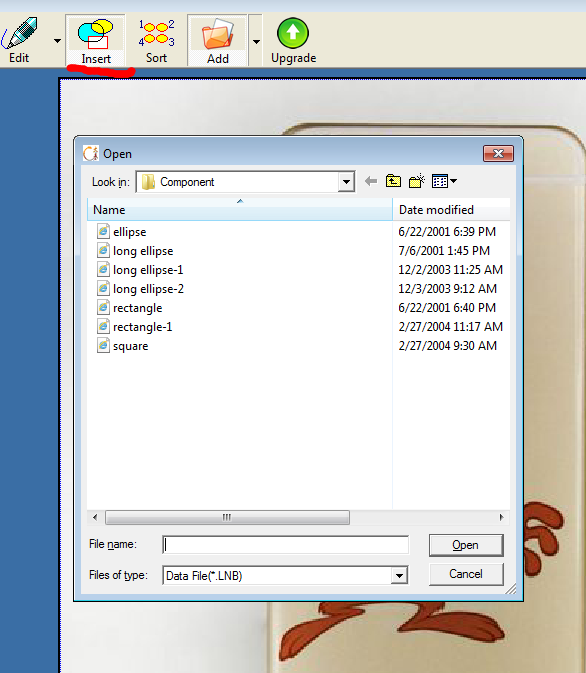Go up one folder level
This screenshot has width=586, height=673.
pos(393,181)
